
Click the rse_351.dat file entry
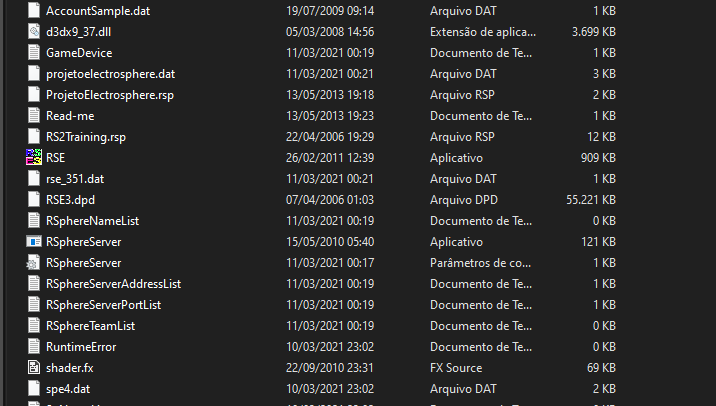[x=75, y=179]
